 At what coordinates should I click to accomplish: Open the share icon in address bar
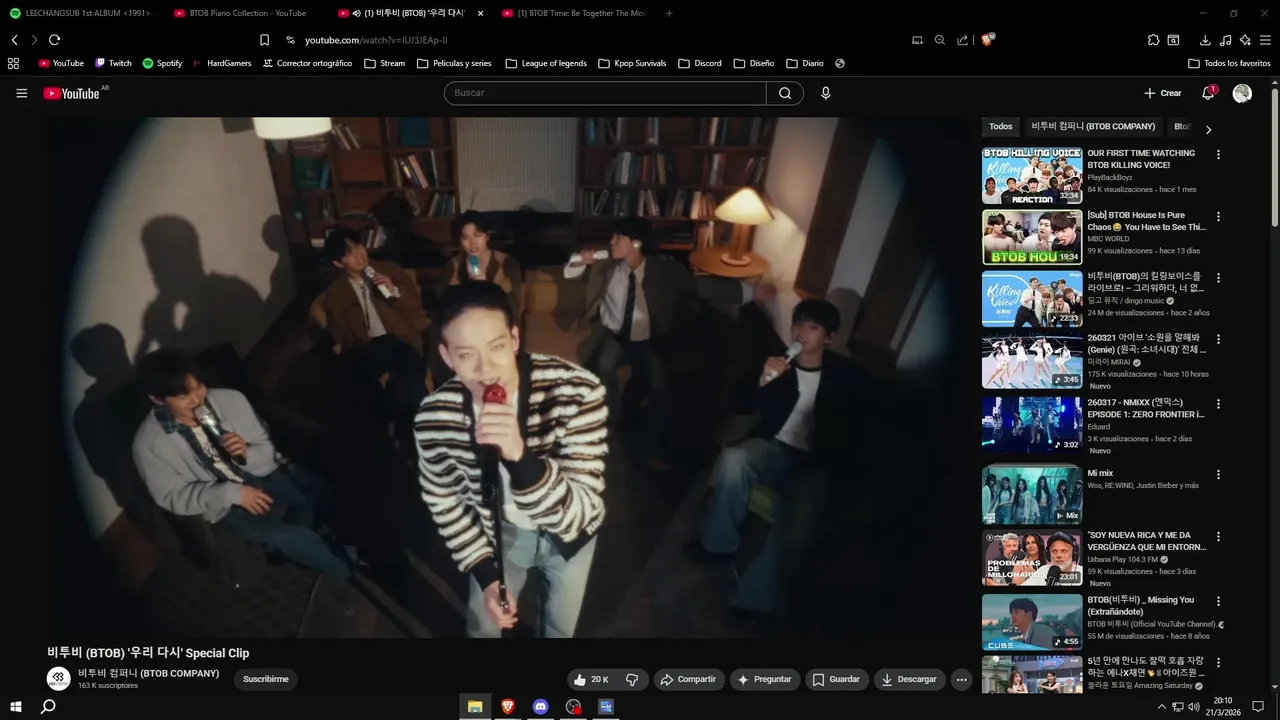(962, 40)
